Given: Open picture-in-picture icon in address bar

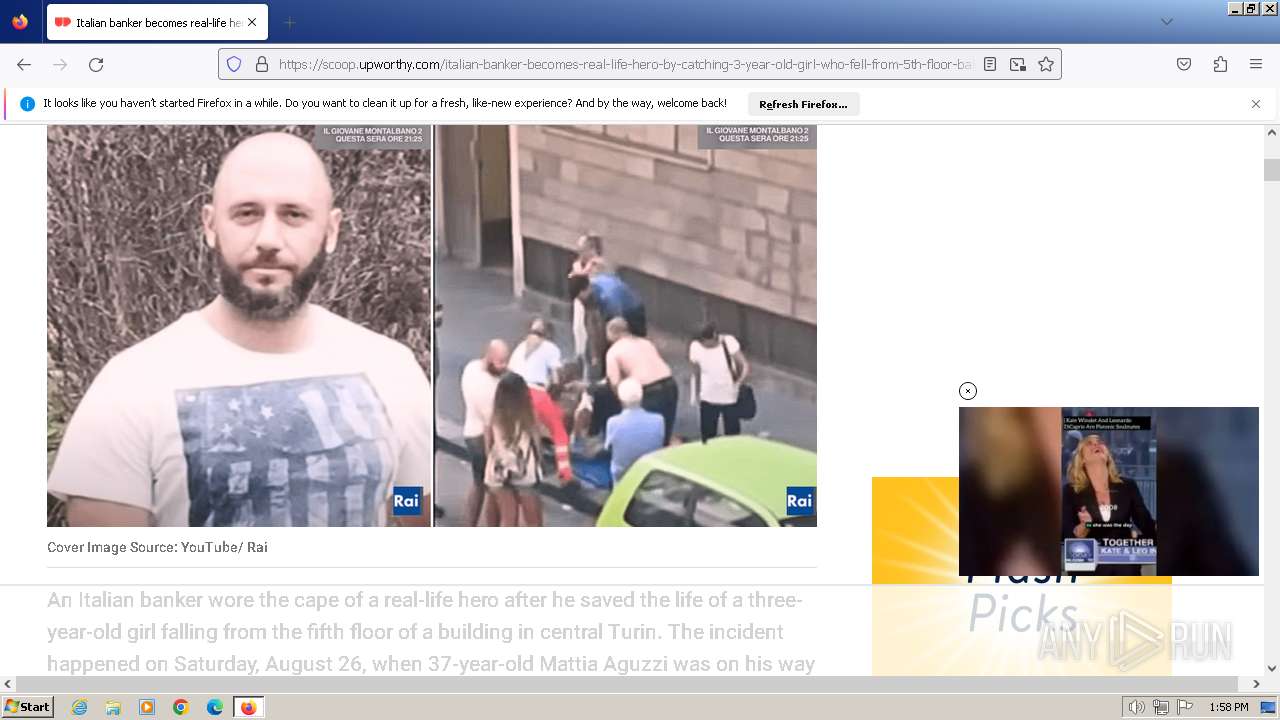Looking at the screenshot, I should point(1018,64).
